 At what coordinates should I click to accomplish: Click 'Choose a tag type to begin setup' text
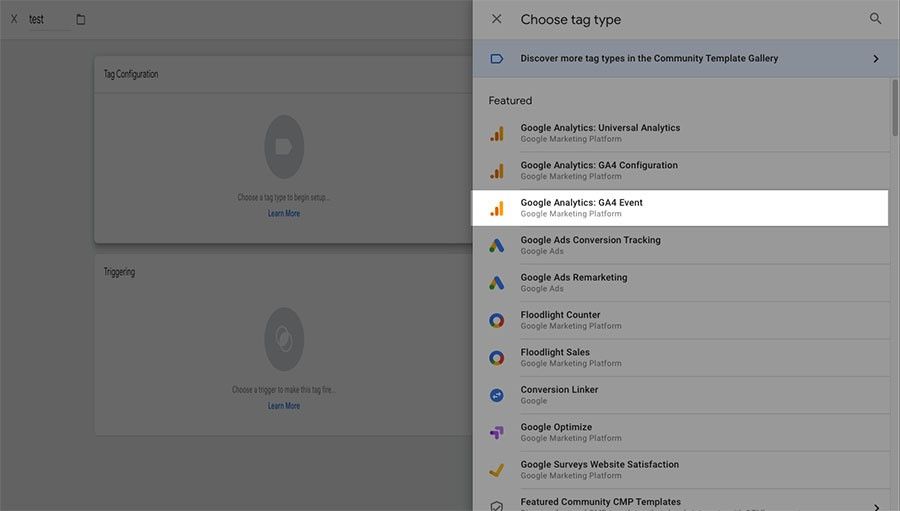coord(283,197)
